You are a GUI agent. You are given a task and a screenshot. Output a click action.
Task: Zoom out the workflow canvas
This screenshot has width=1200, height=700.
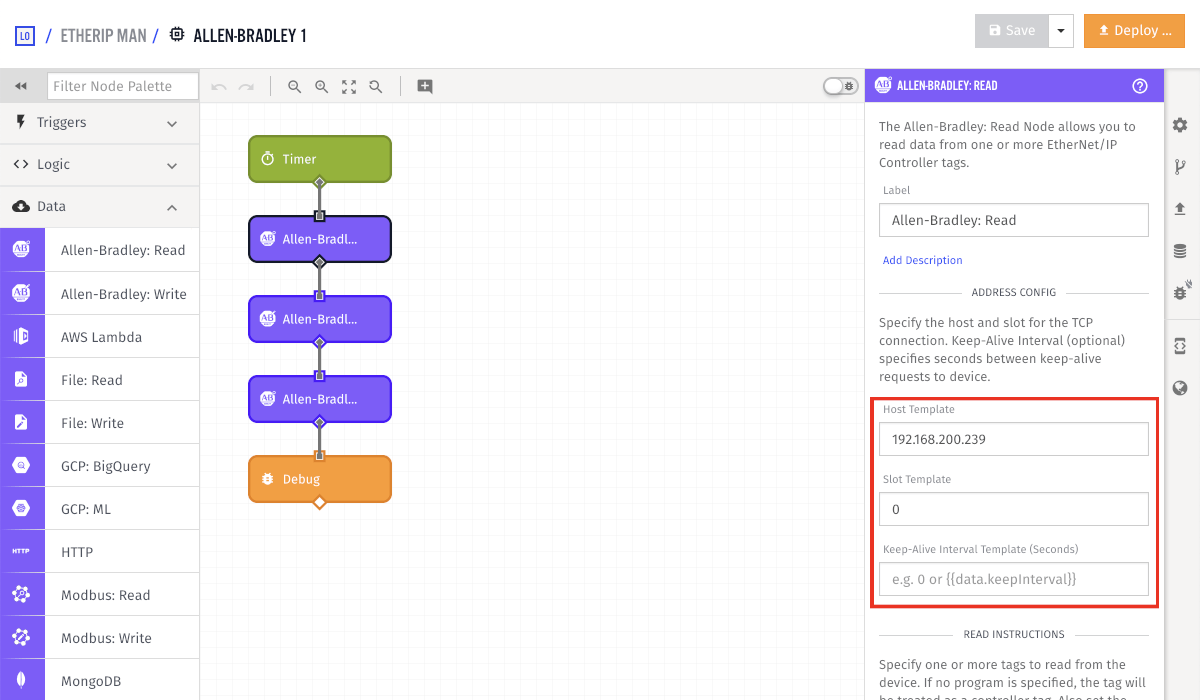point(295,87)
